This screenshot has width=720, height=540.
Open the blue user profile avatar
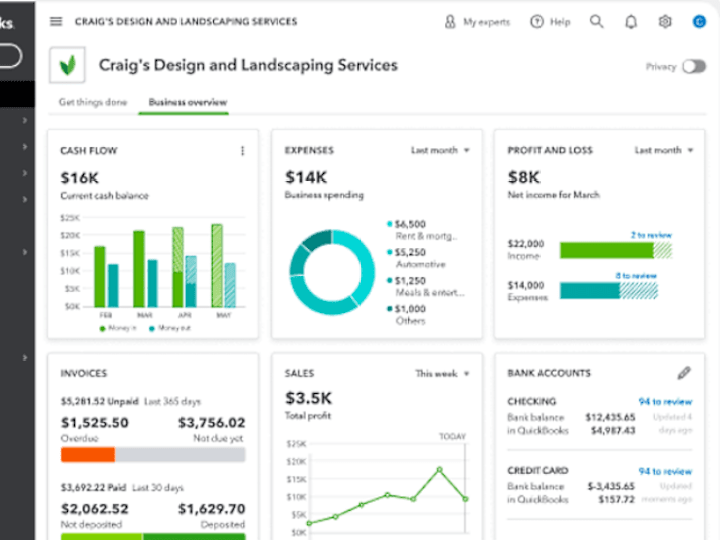(x=699, y=21)
